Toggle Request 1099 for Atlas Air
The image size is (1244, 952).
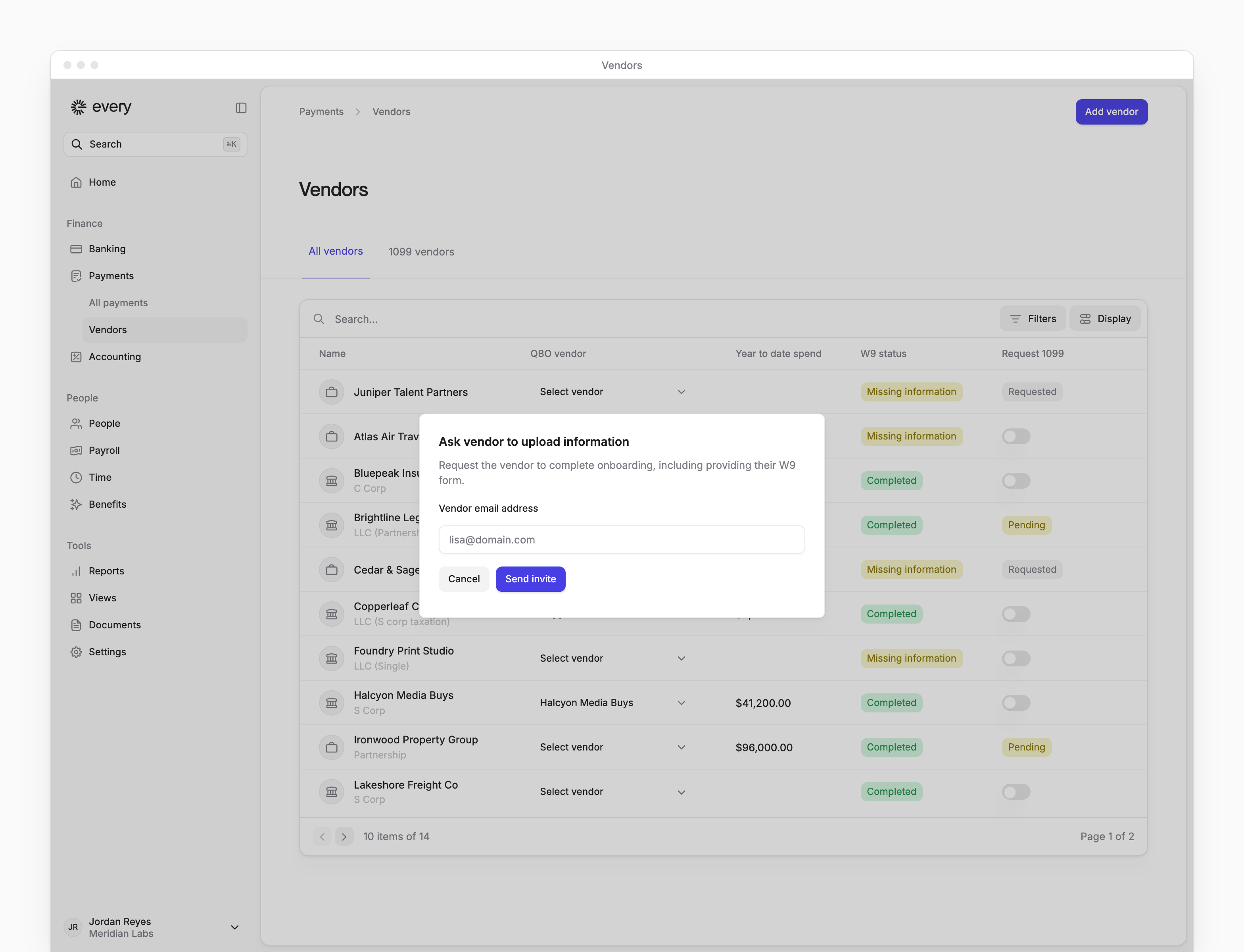pyautogui.click(x=1016, y=436)
